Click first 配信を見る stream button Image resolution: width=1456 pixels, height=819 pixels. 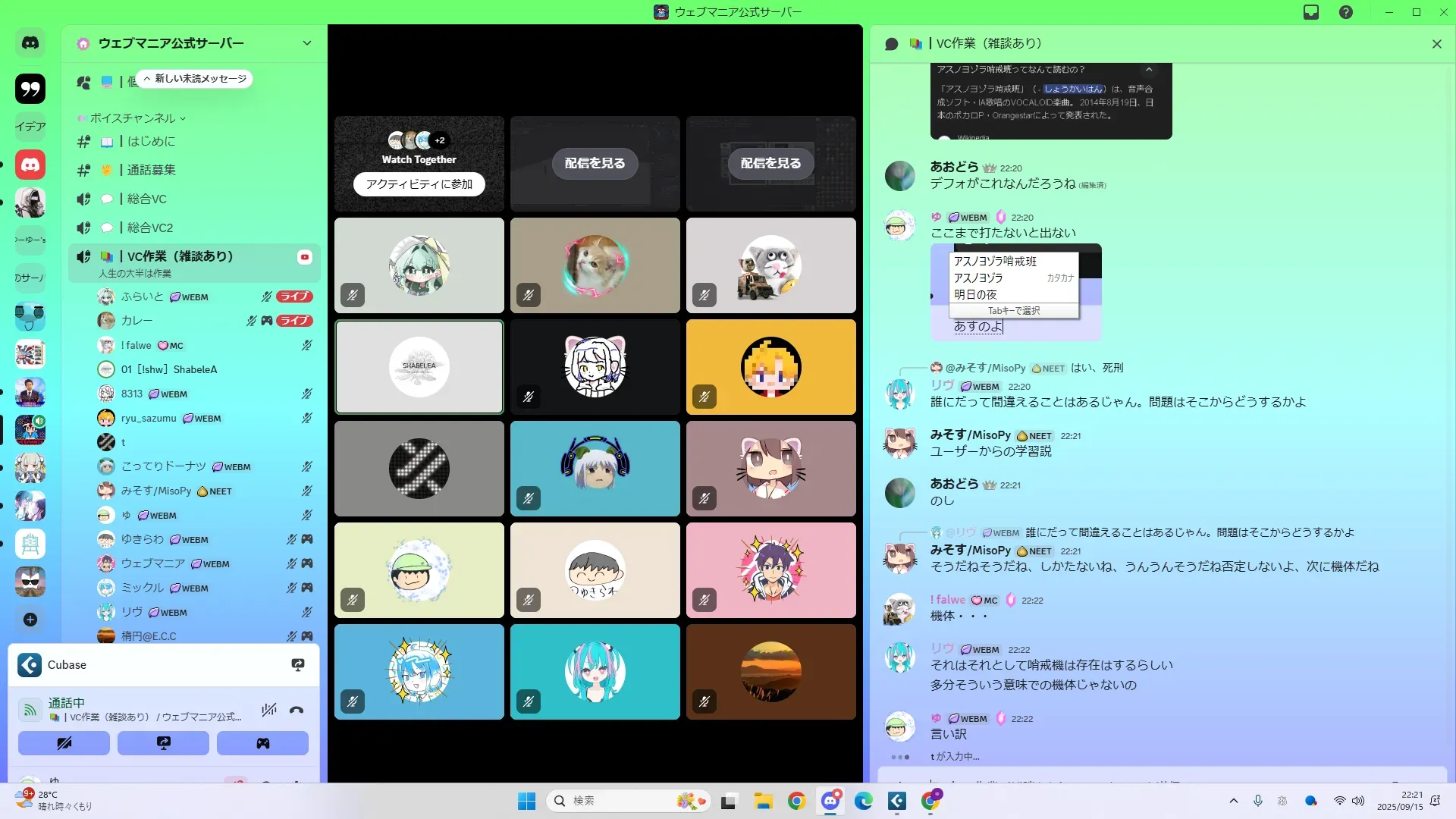pos(595,163)
